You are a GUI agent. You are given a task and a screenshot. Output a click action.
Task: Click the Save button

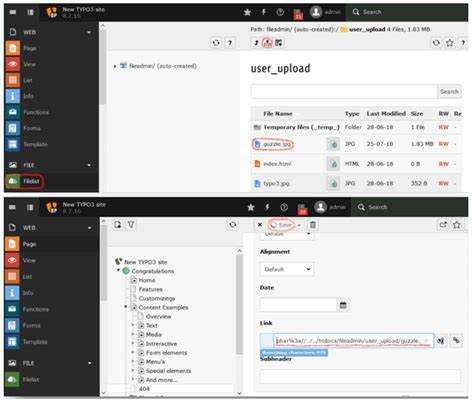point(282,225)
